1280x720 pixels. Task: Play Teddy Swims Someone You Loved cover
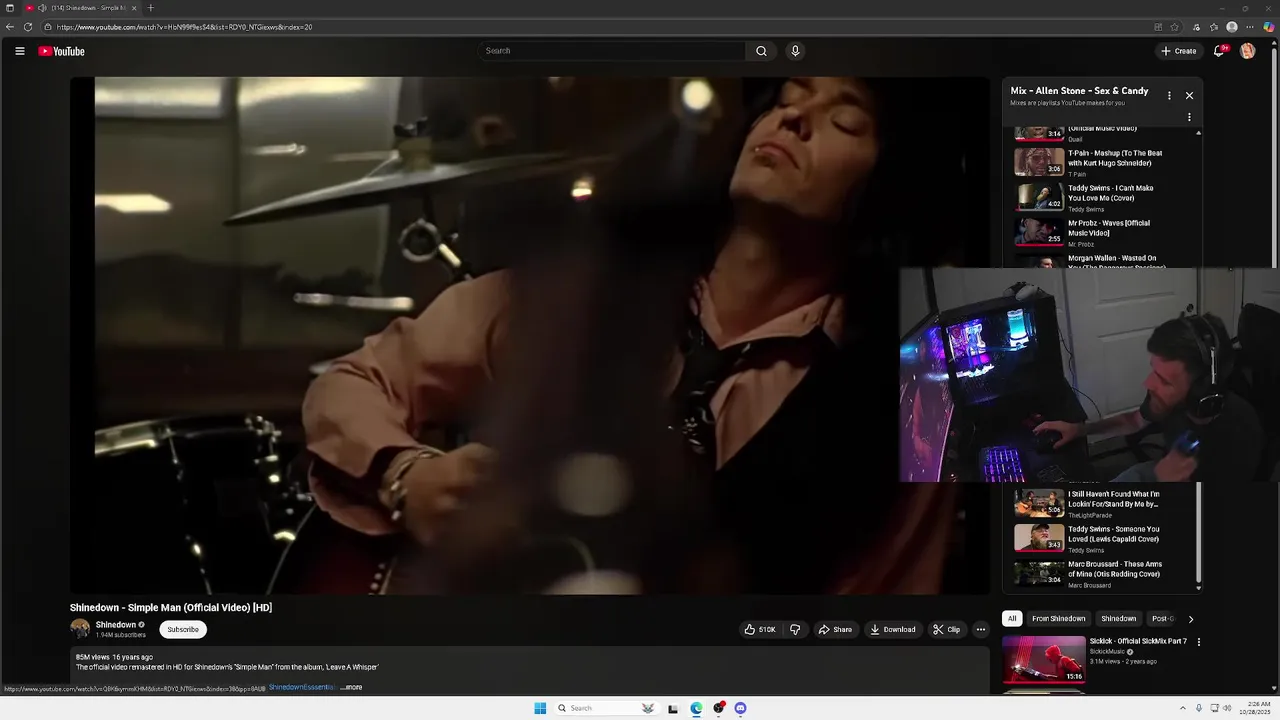pos(1100,539)
